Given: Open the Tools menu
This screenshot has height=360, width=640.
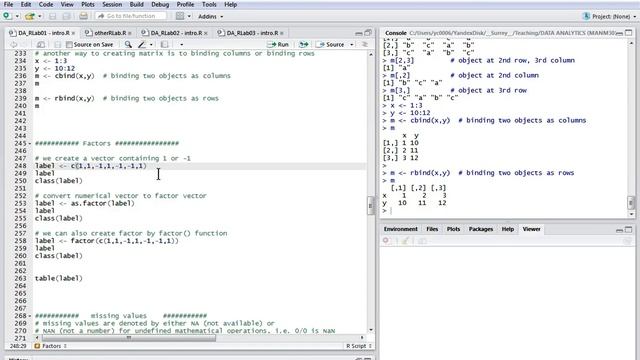Looking at the screenshot, I should (x=209, y=4).
